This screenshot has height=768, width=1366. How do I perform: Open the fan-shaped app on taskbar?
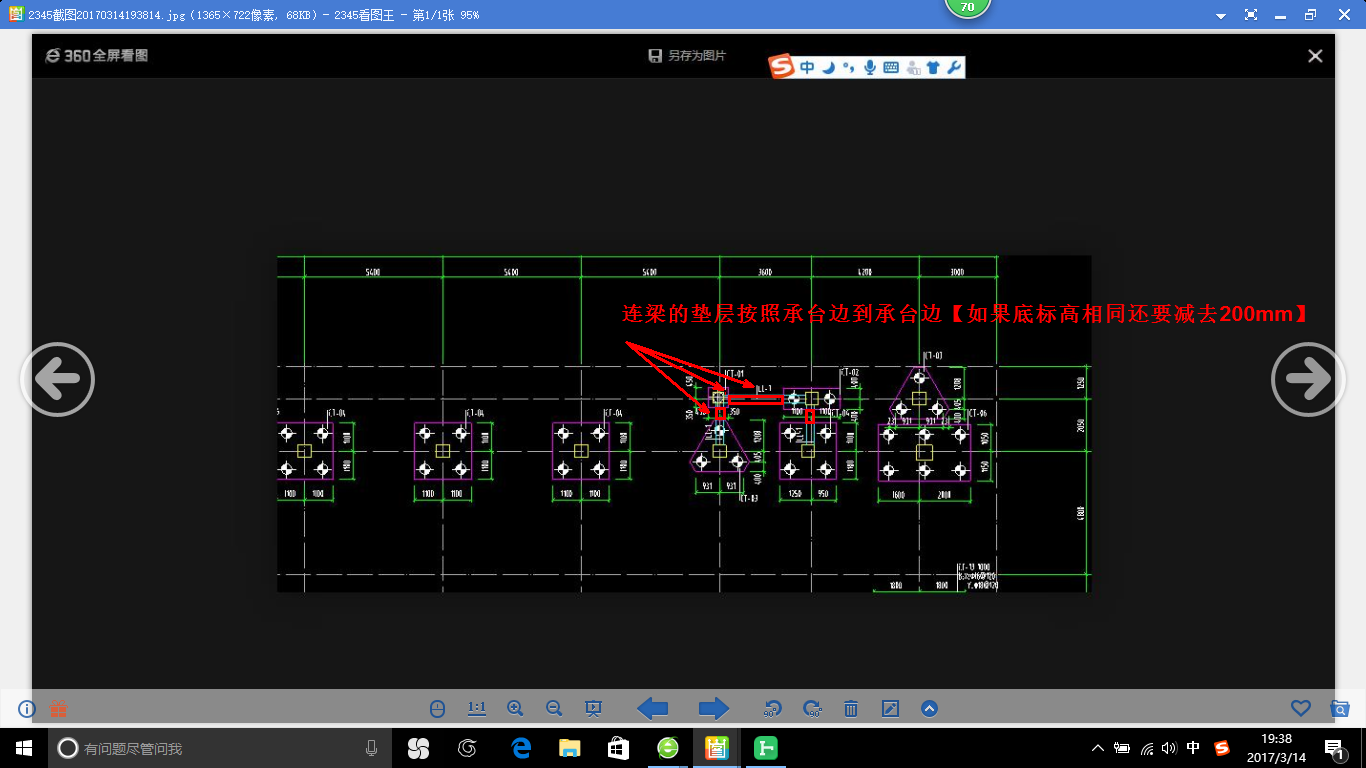[x=418, y=748]
